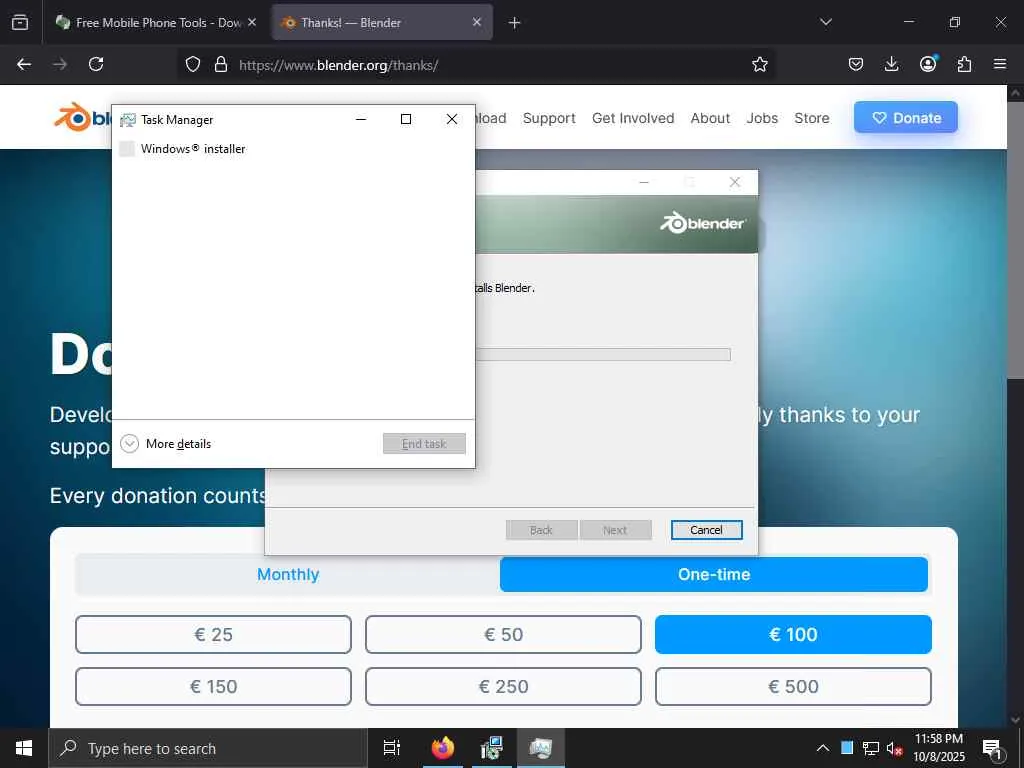Image resolution: width=1024 pixels, height=768 pixels.
Task: Open a new browser tab
Action: pos(515,23)
